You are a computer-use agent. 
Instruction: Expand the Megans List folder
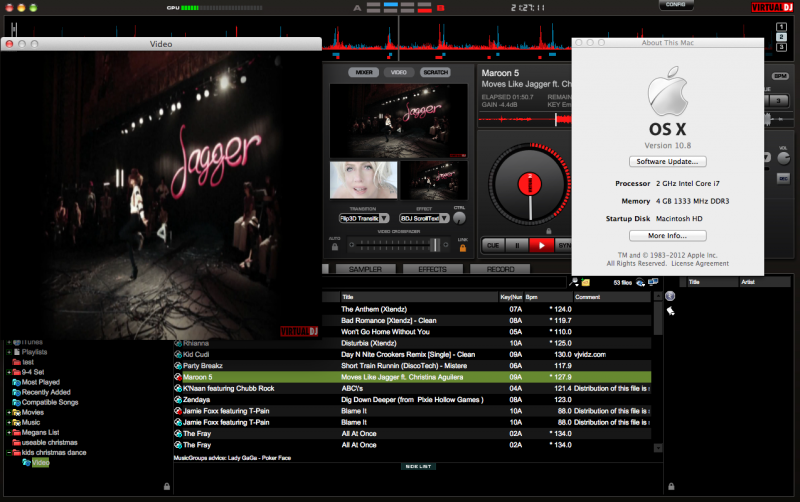point(9,433)
